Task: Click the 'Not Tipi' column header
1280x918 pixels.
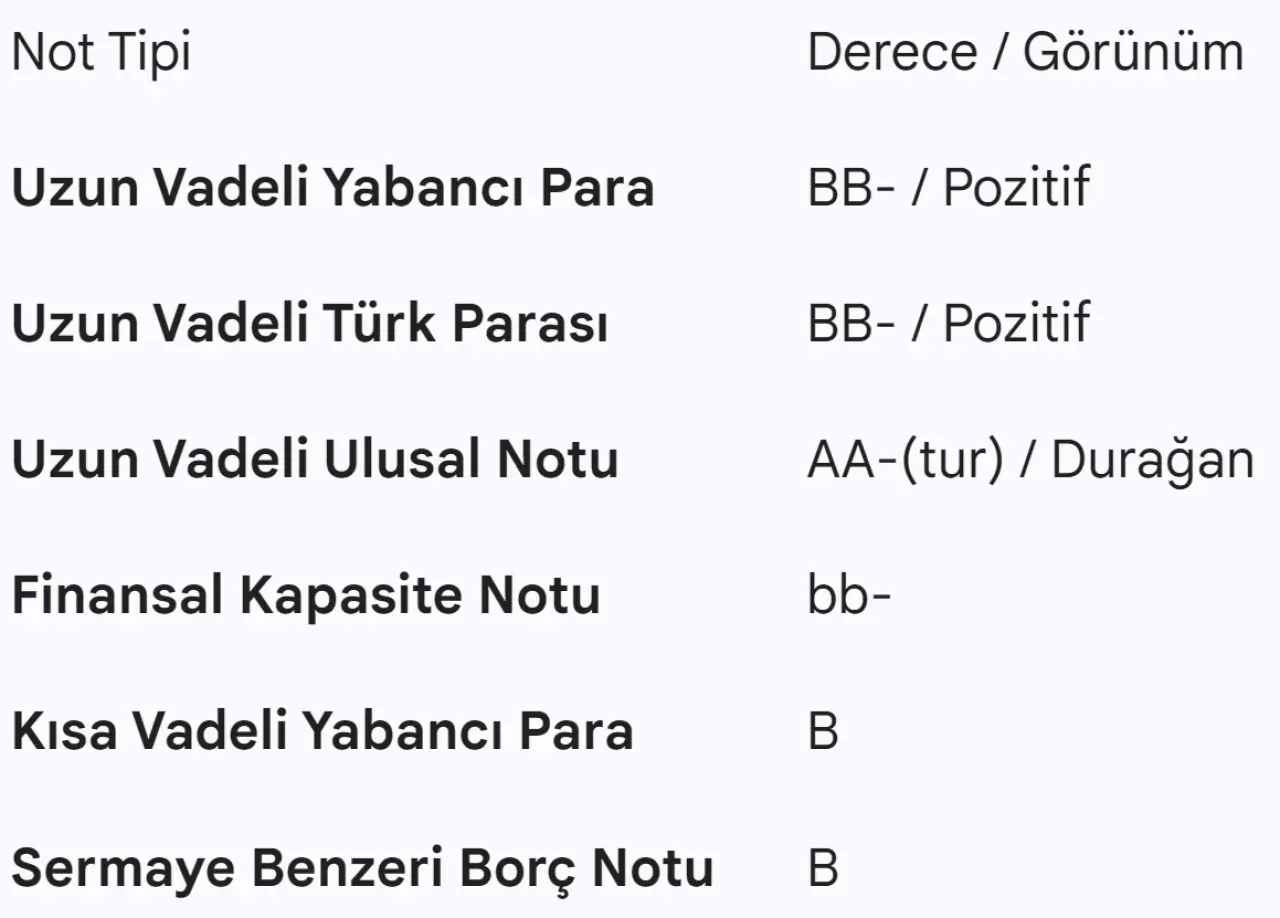Action: coord(101,52)
